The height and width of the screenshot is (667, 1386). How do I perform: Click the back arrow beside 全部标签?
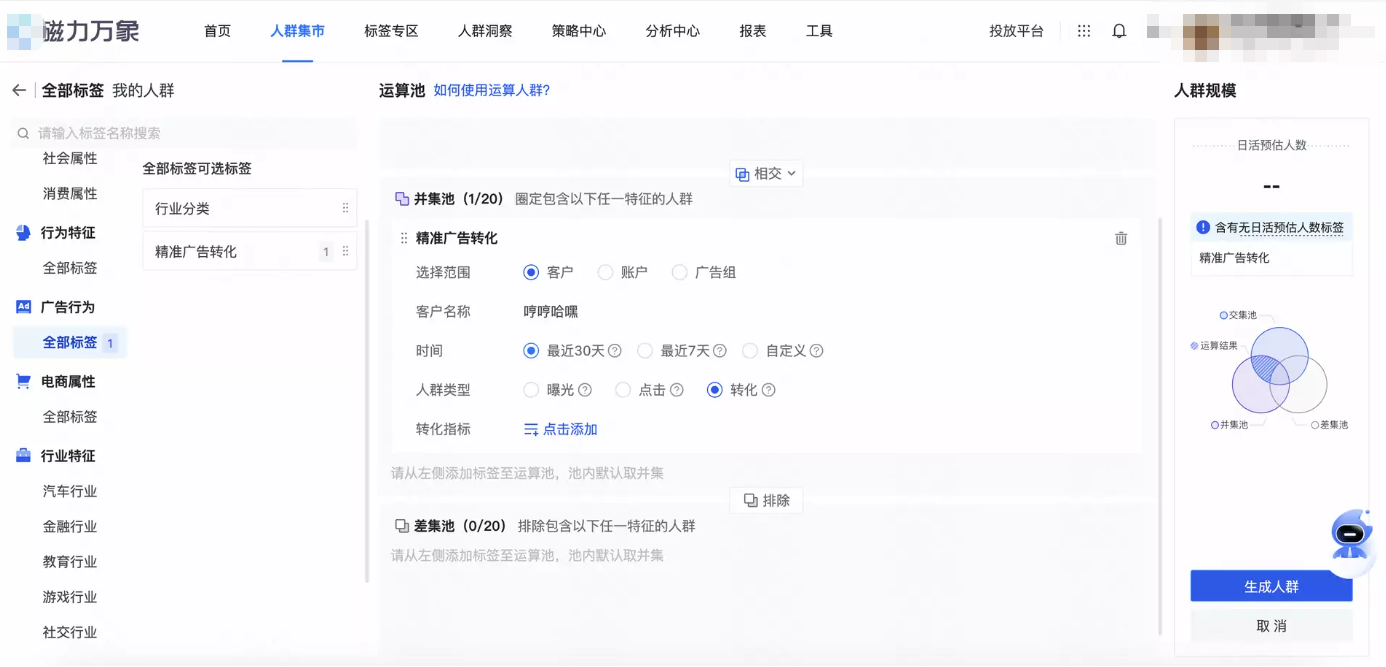click(18, 89)
